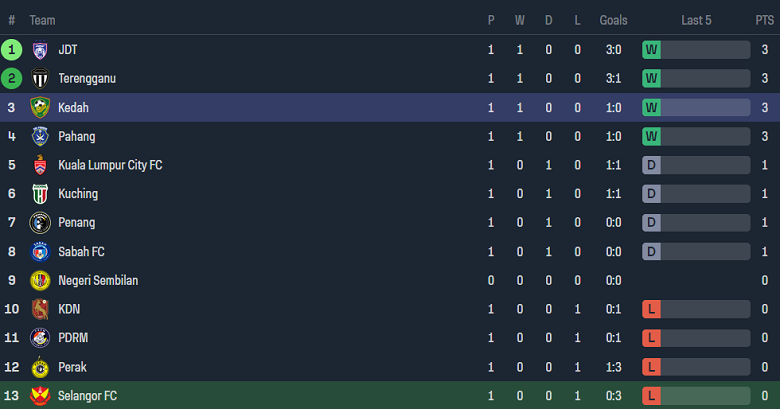Sort table by PTS column header
The width and height of the screenshot is (780, 409).
point(764,20)
